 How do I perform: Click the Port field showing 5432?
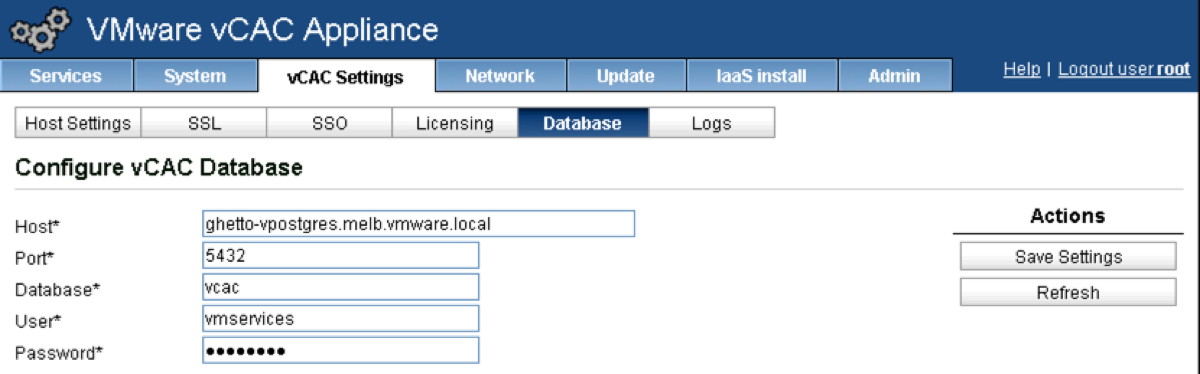tap(340, 256)
